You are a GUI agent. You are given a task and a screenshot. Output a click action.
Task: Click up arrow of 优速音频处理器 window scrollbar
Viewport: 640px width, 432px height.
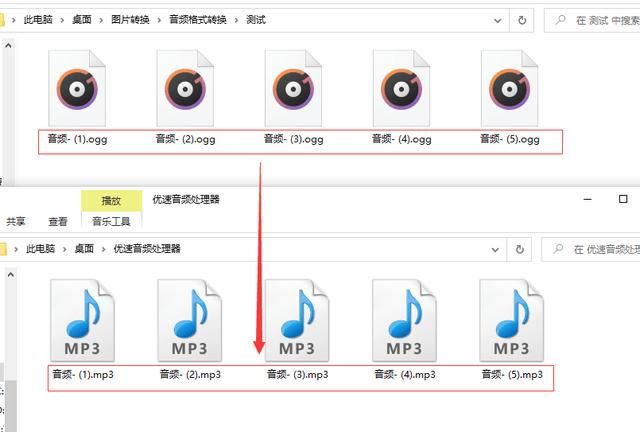click(x=11, y=274)
